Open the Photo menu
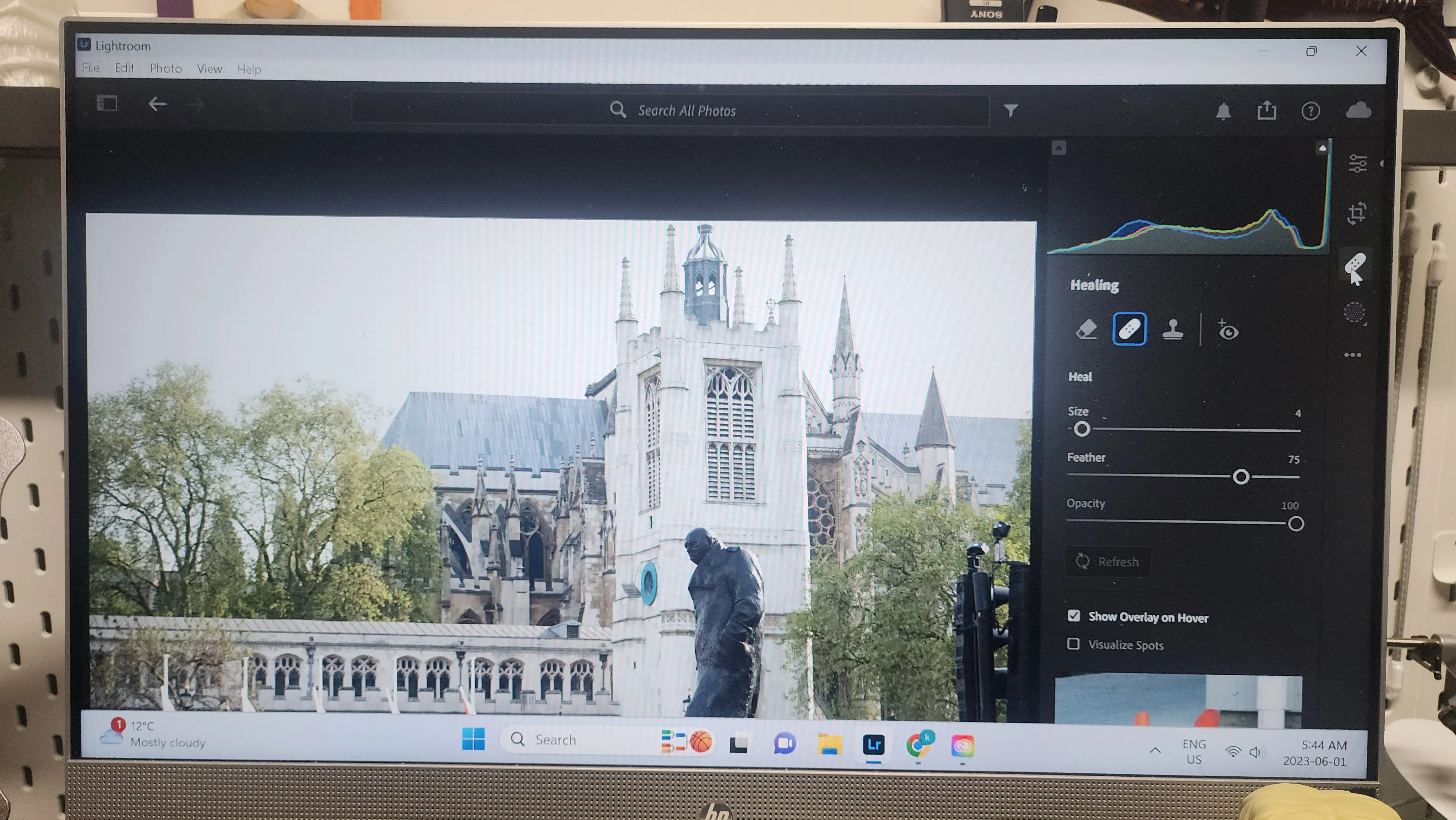The height and width of the screenshot is (820, 1456). [166, 68]
